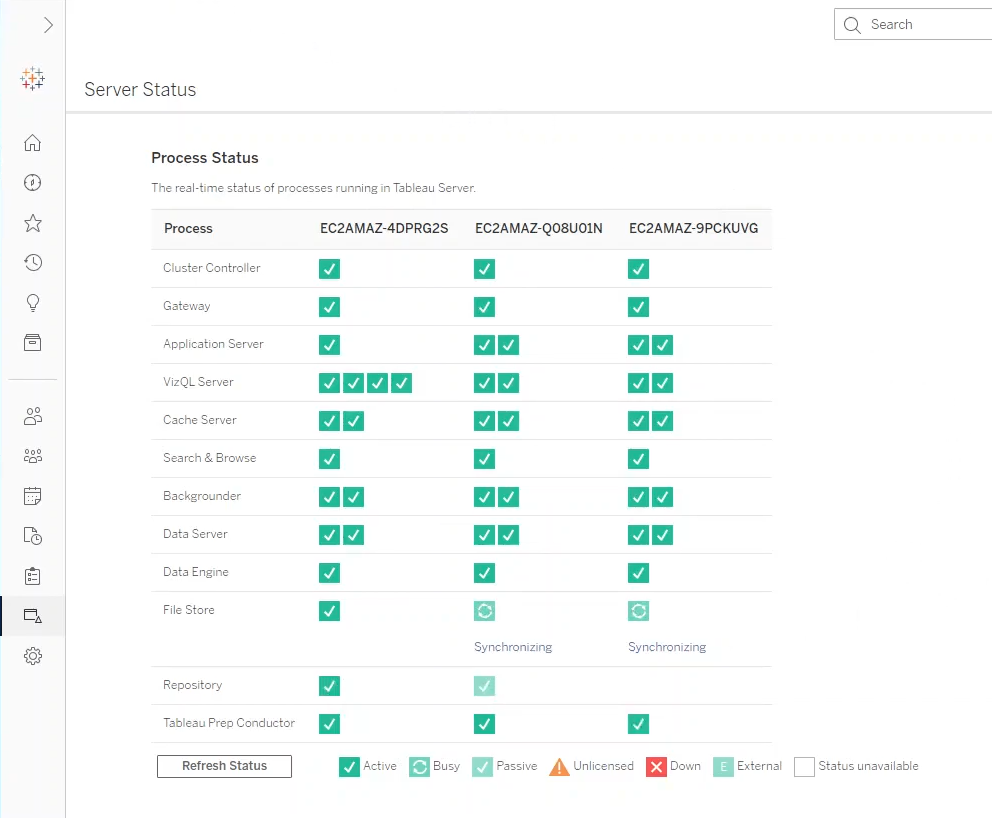Open Jobs using the document-clock icon
Image resolution: width=992 pixels, height=818 pixels.
[x=32, y=536]
